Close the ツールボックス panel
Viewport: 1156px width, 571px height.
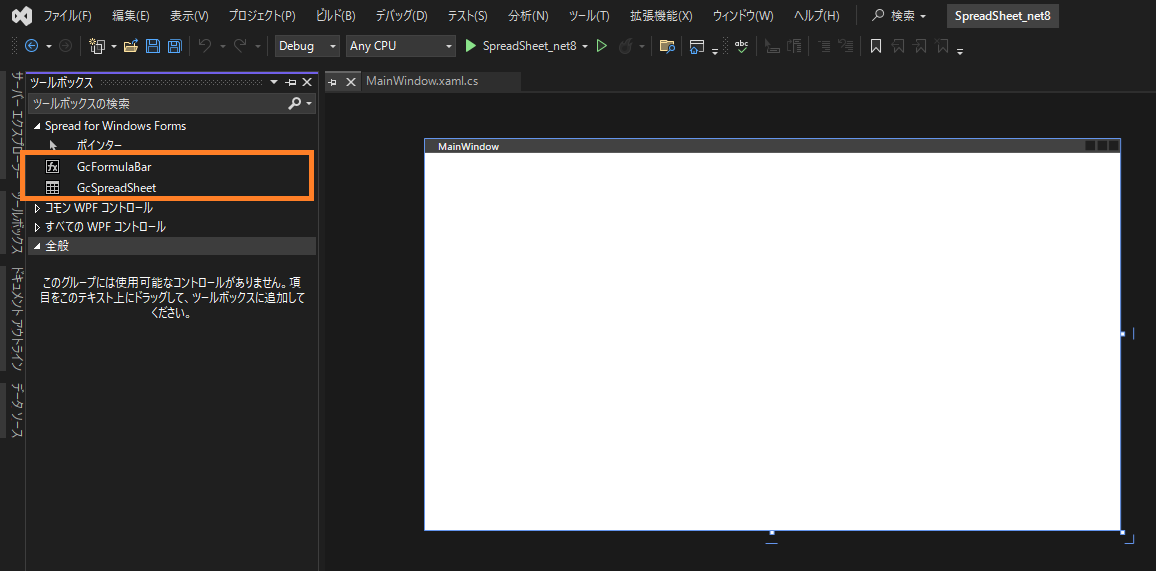click(307, 82)
